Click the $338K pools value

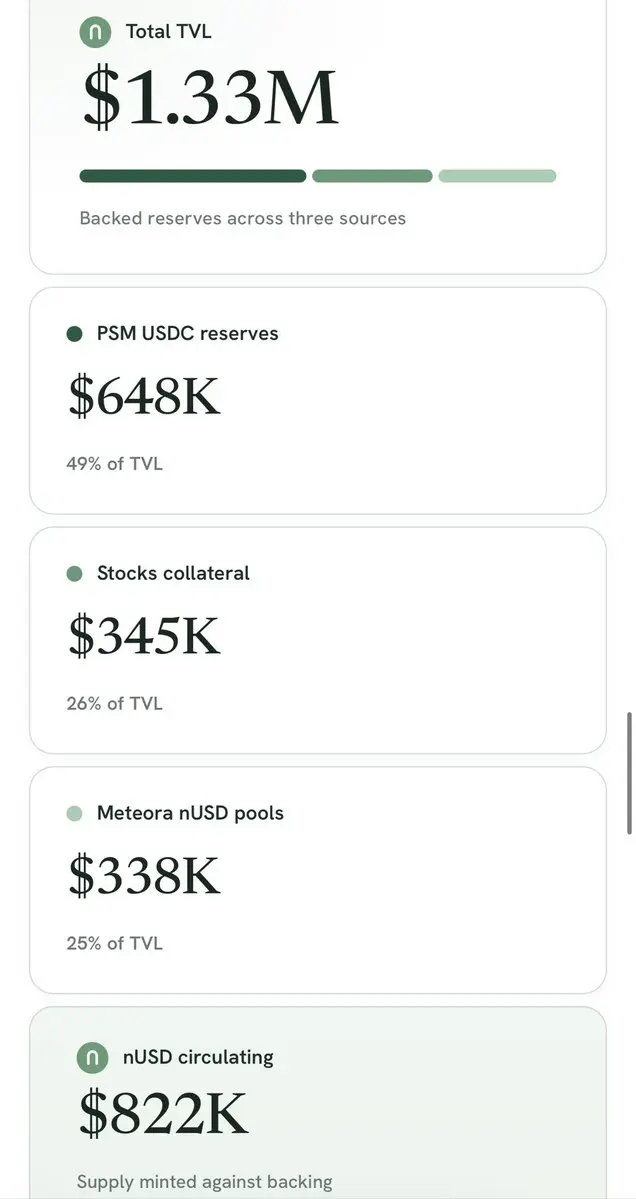[144, 876]
